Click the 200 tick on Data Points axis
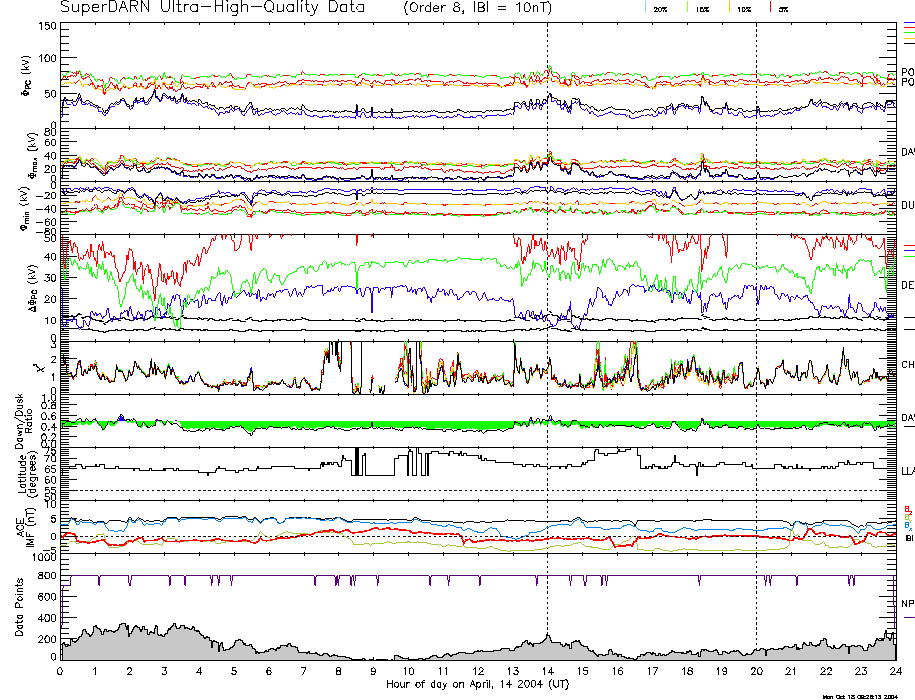915x700 pixels. (x=48, y=639)
